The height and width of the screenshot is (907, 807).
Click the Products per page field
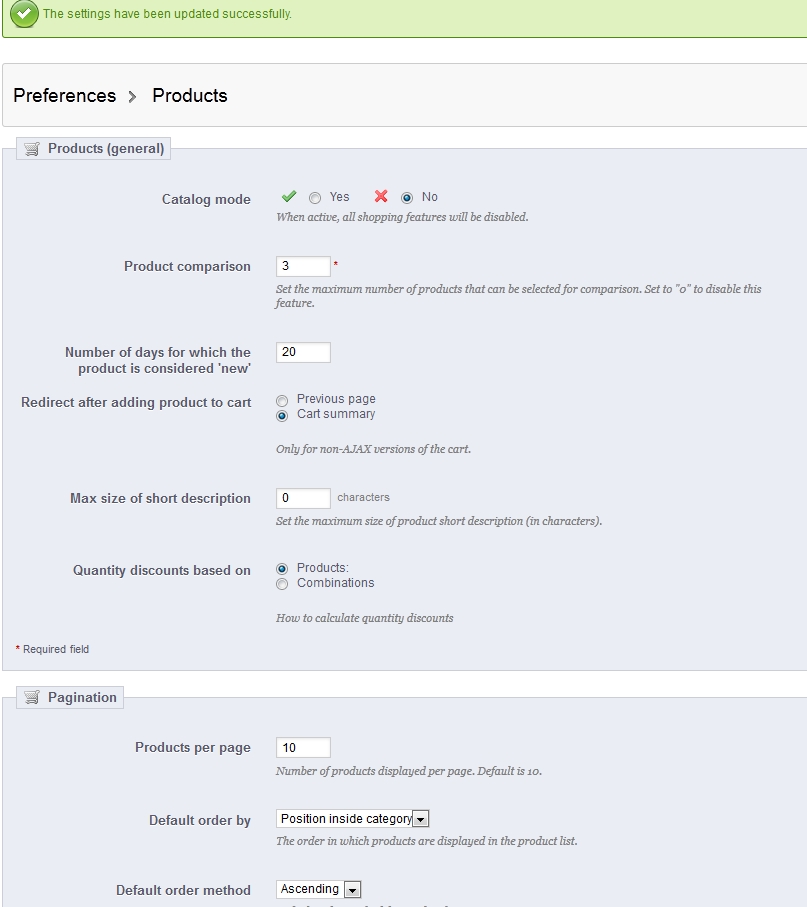pyautogui.click(x=303, y=747)
